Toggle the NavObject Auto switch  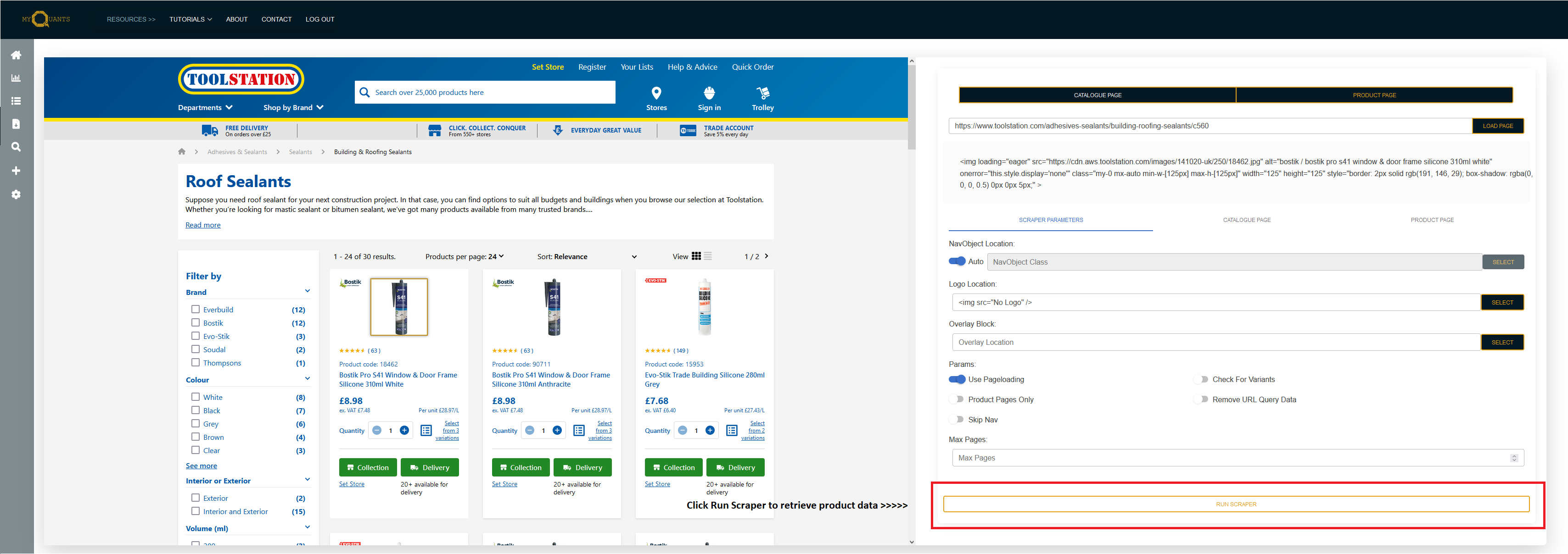pos(957,261)
